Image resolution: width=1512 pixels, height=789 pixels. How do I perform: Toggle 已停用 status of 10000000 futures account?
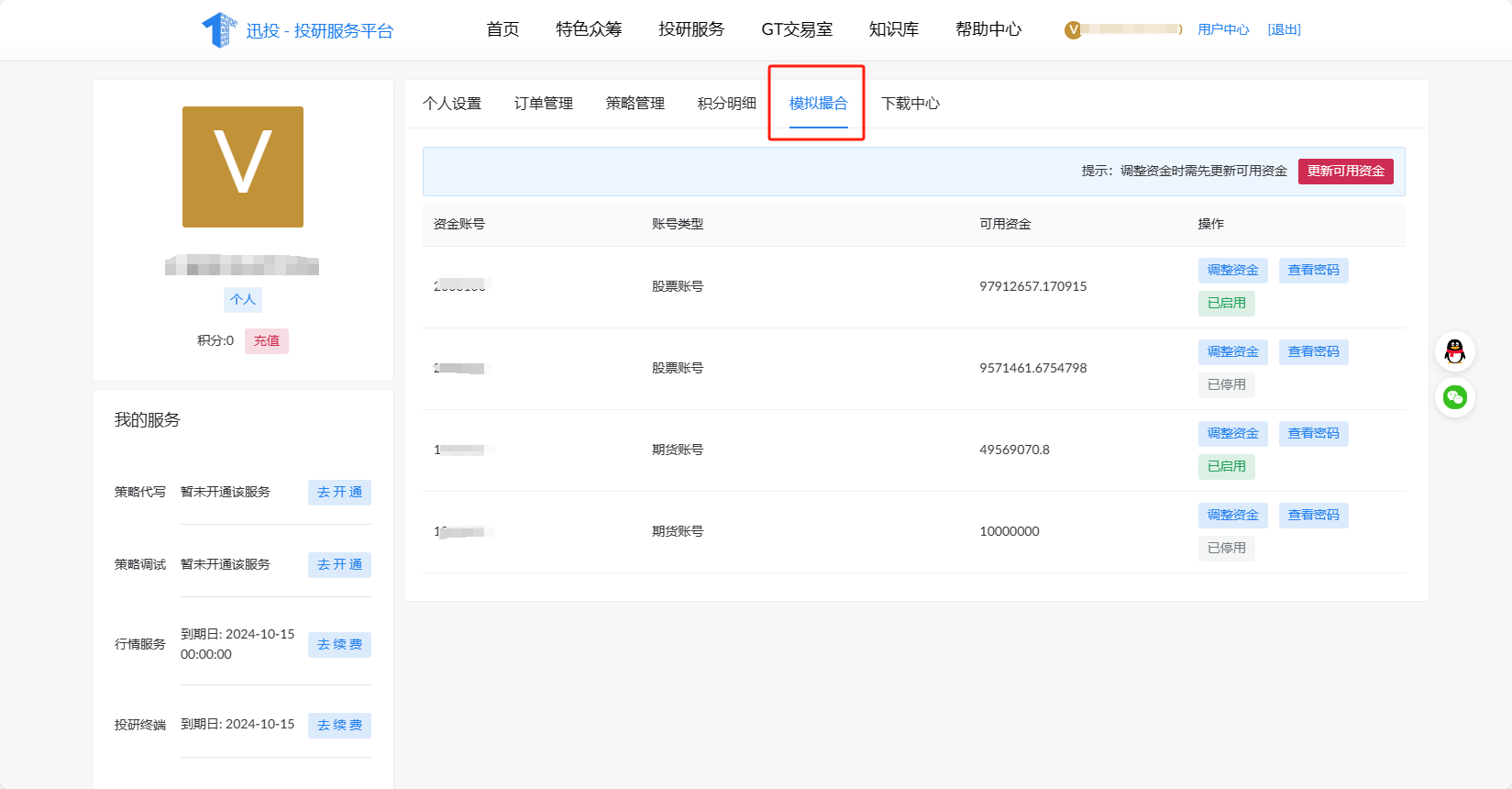click(x=1226, y=549)
